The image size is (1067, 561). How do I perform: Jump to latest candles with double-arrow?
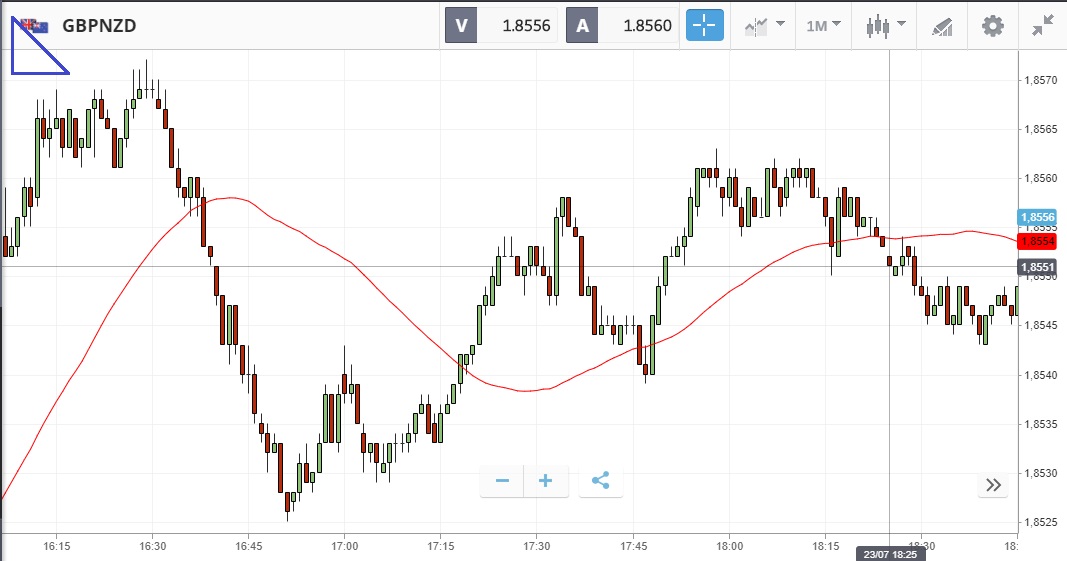(x=993, y=485)
